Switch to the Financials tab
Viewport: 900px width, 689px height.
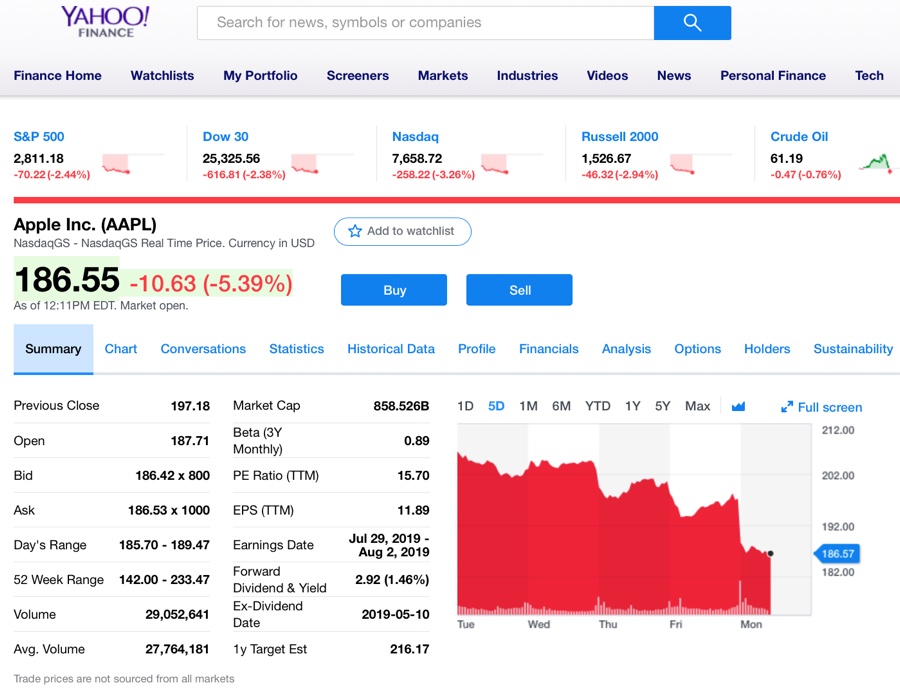[x=549, y=349]
